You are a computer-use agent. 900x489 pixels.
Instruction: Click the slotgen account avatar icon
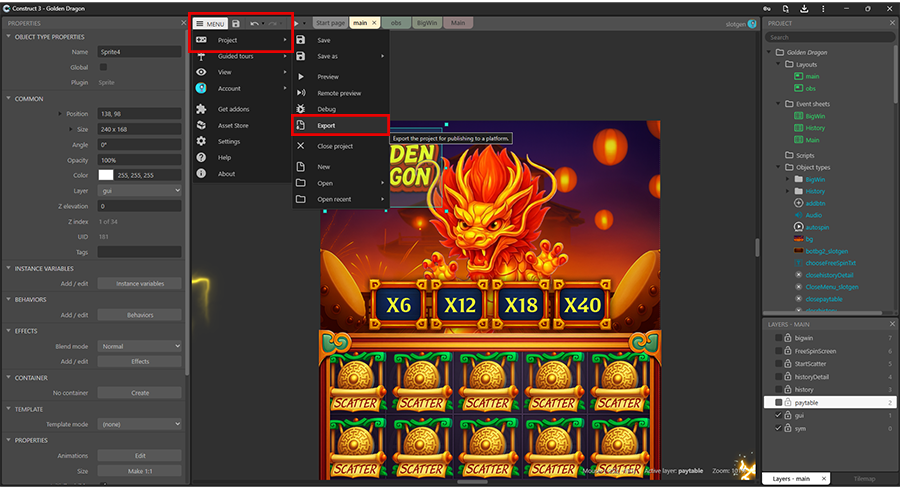click(752, 24)
